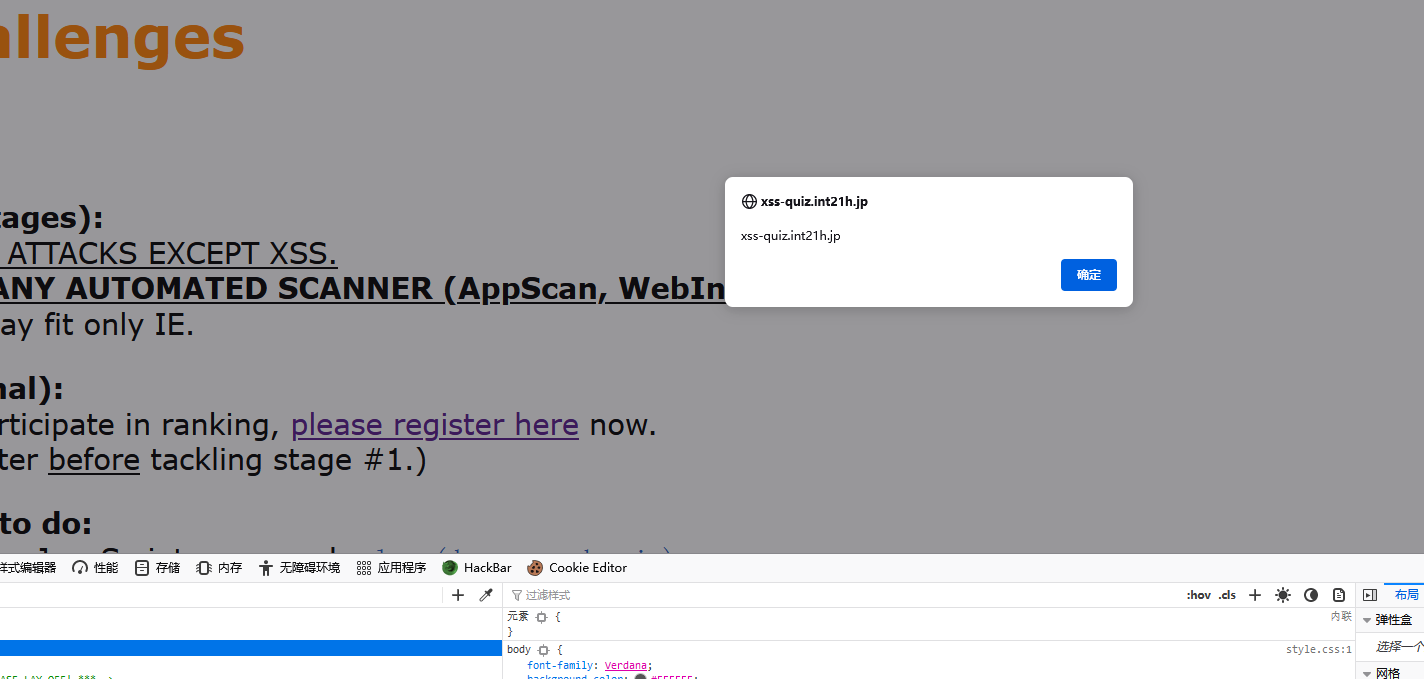Collapse the 弹性盒 (Flexbox) section
The height and width of the screenshot is (679, 1424).
[1367, 620]
